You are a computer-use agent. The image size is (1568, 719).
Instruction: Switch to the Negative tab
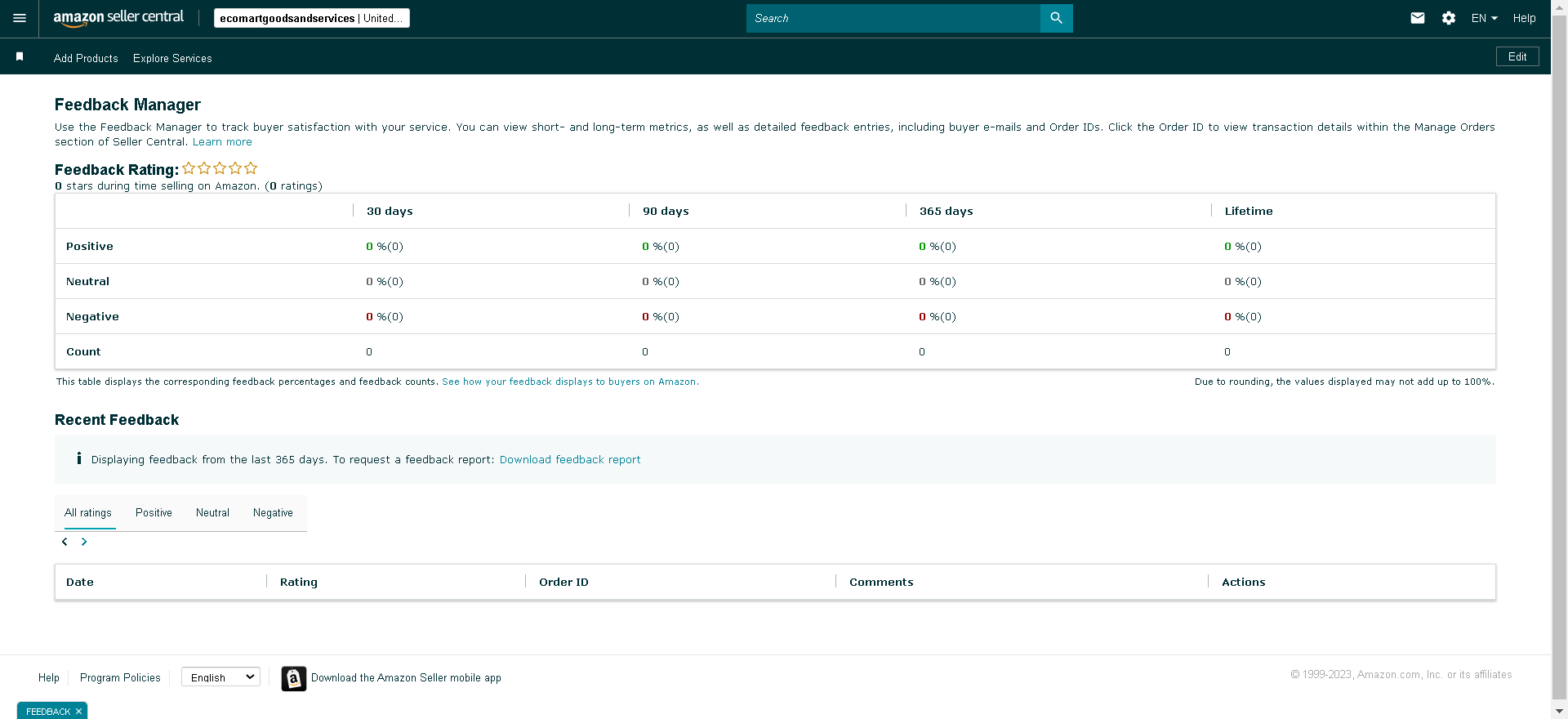pos(273,513)
